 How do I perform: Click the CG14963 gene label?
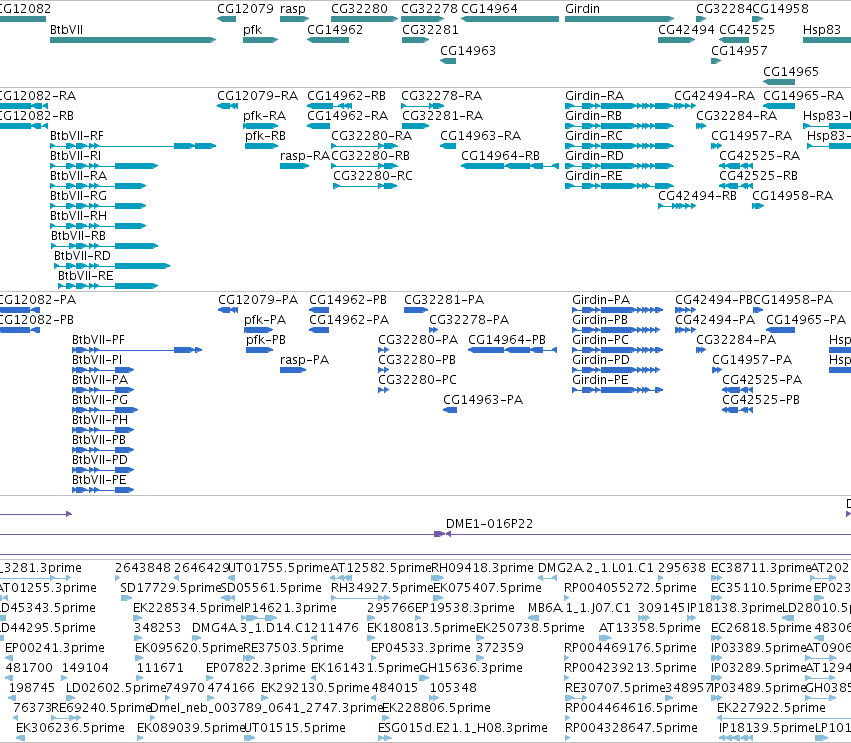pyautogui.click(x=468, y=50)
